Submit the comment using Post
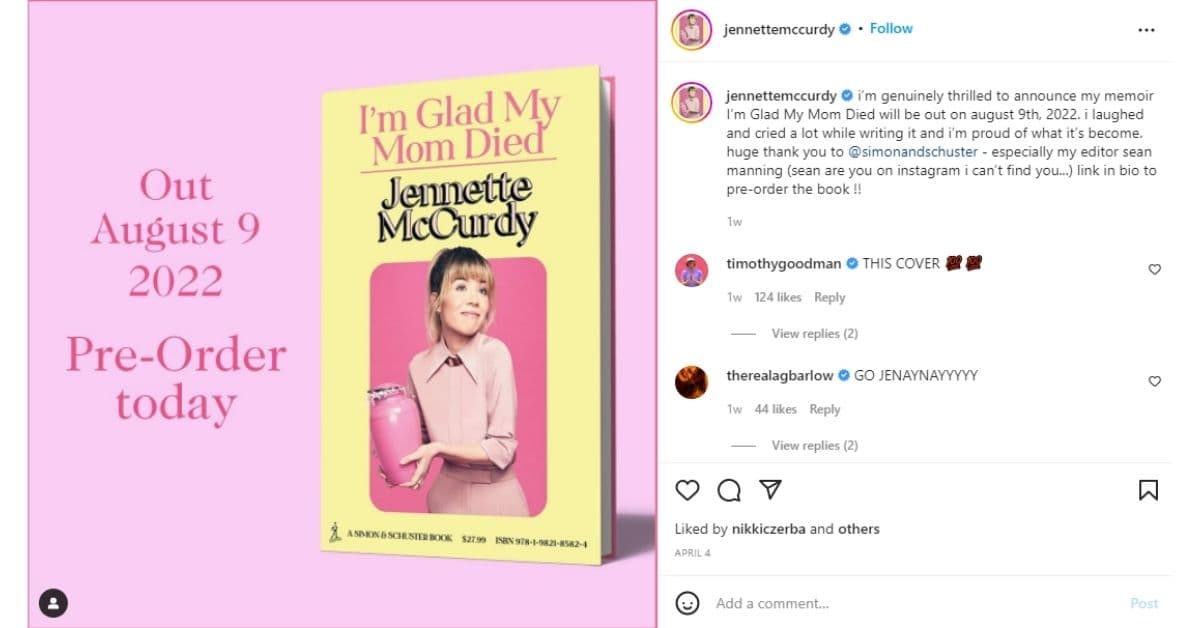Viewport: 1200px width, 628px height. tap(1144, 603)
